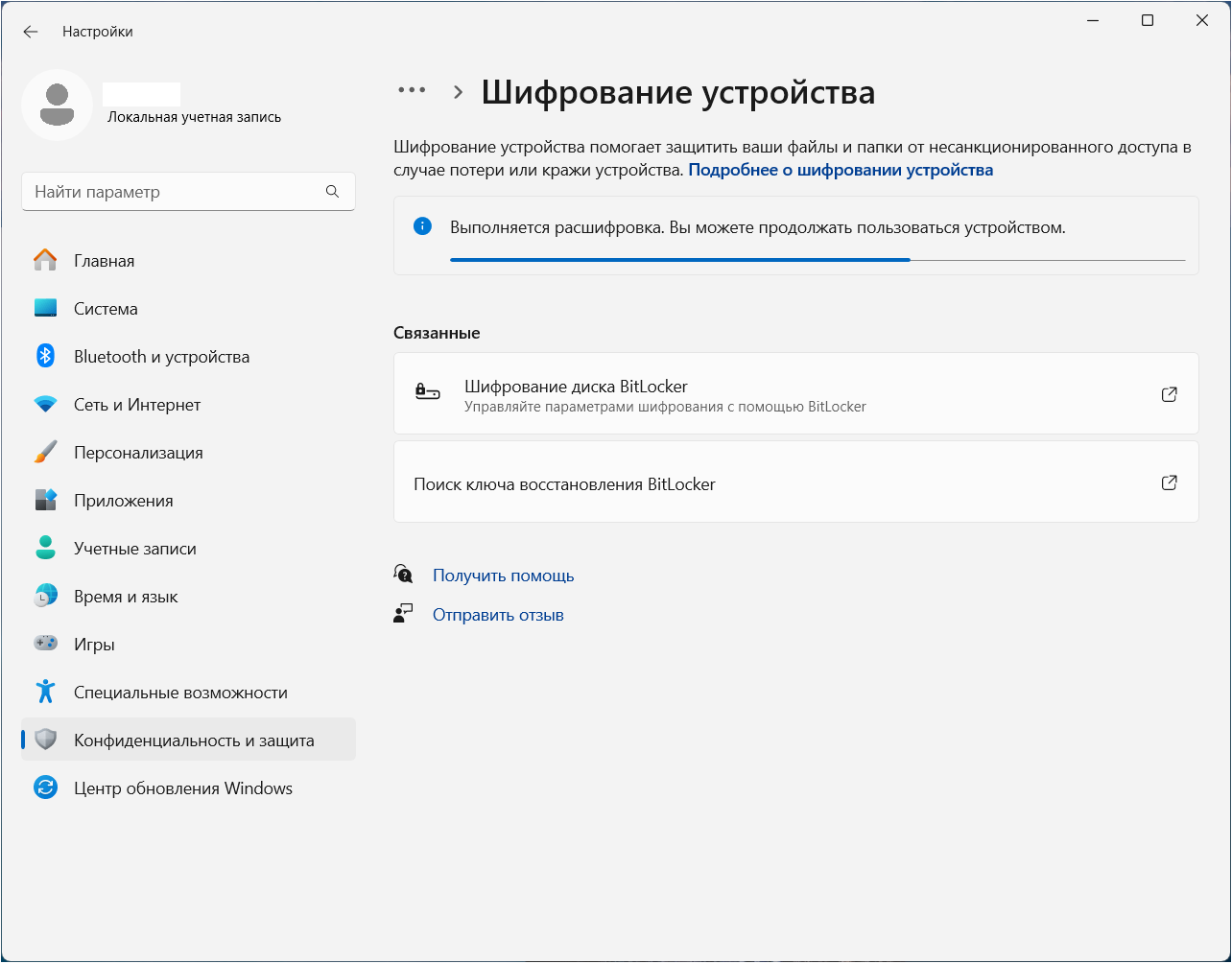1232x964 pixels.
Task: Click the search magnifier icon
Action: 332,192
